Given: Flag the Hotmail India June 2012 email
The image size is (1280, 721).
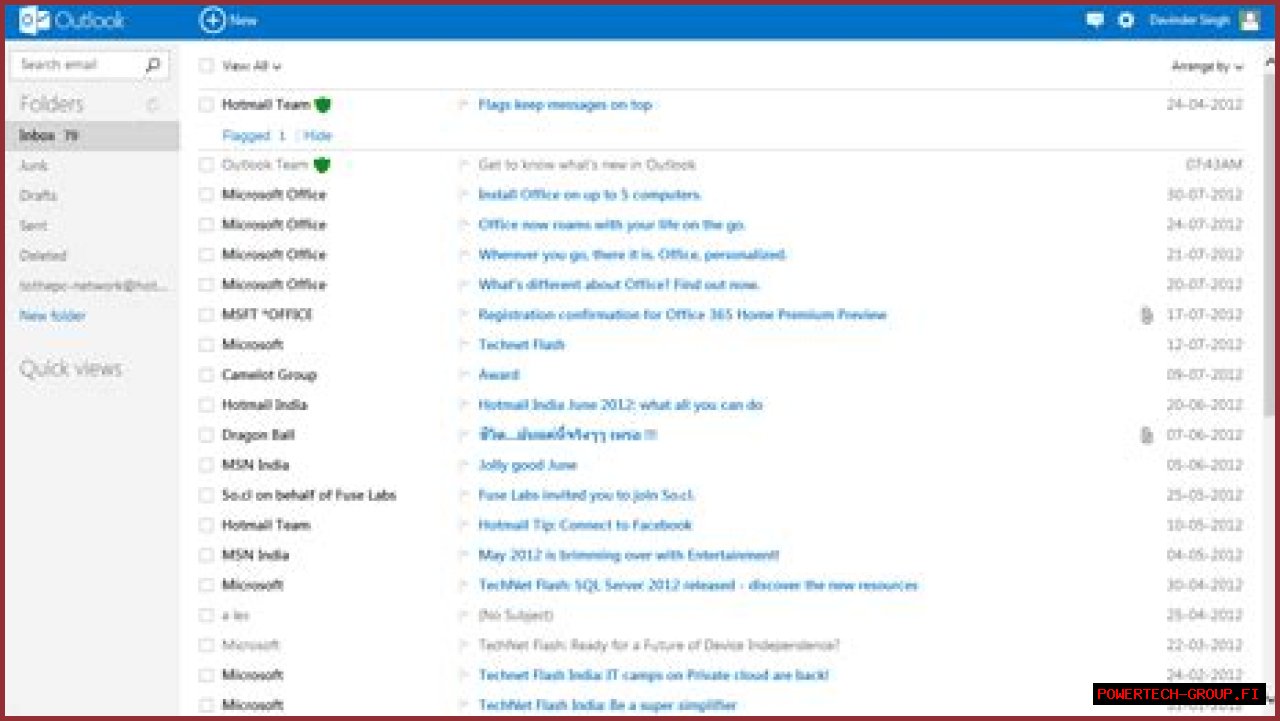Looking at the screenshot, I should [463, 405].
